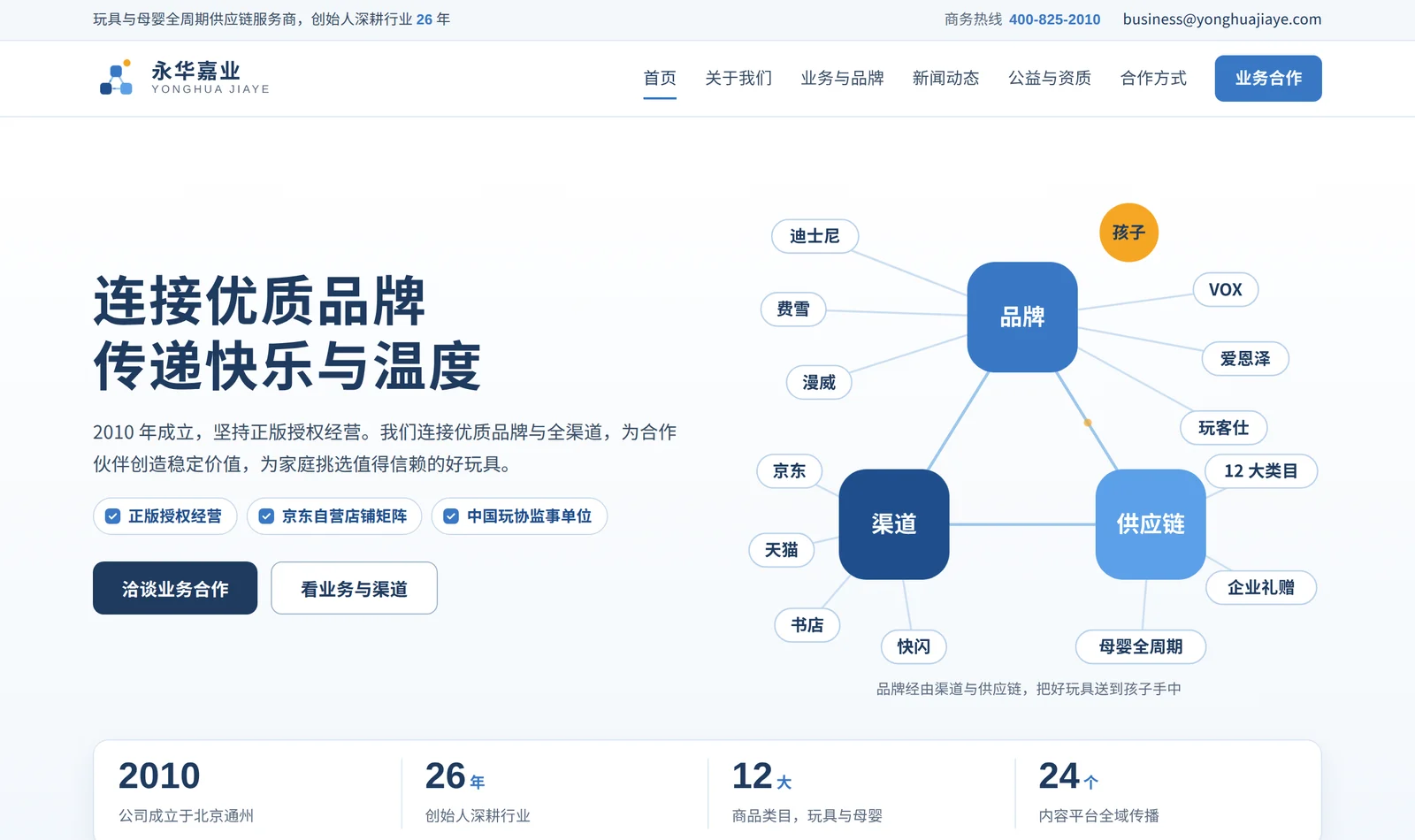Click the 洽谈业务合作 button

click(x=175, y=588)
